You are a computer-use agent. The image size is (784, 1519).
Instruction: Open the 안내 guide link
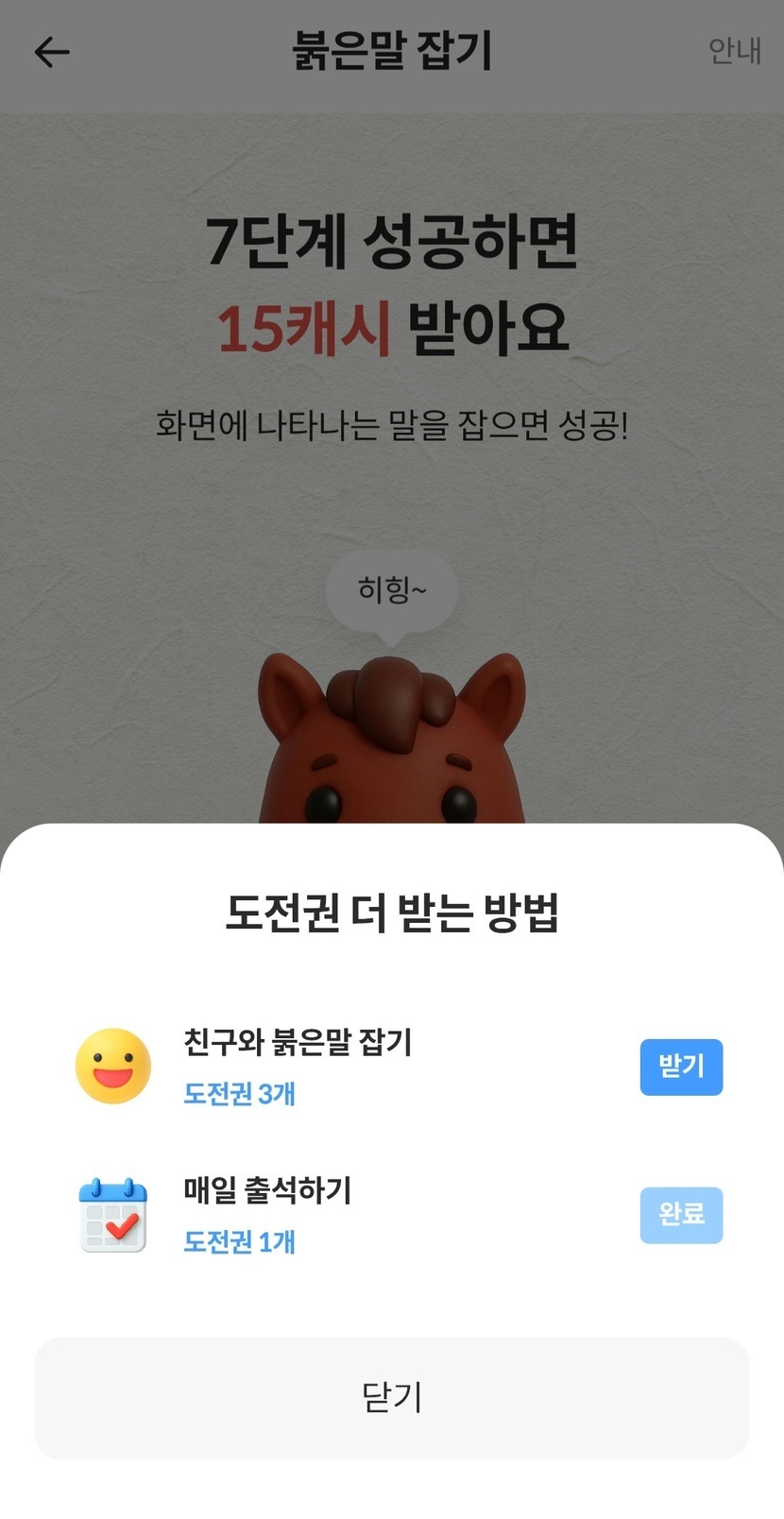(734, 51)
